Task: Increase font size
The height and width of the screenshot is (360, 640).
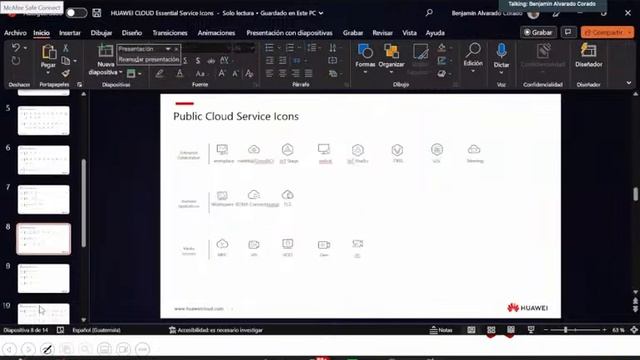Action: 222,73
